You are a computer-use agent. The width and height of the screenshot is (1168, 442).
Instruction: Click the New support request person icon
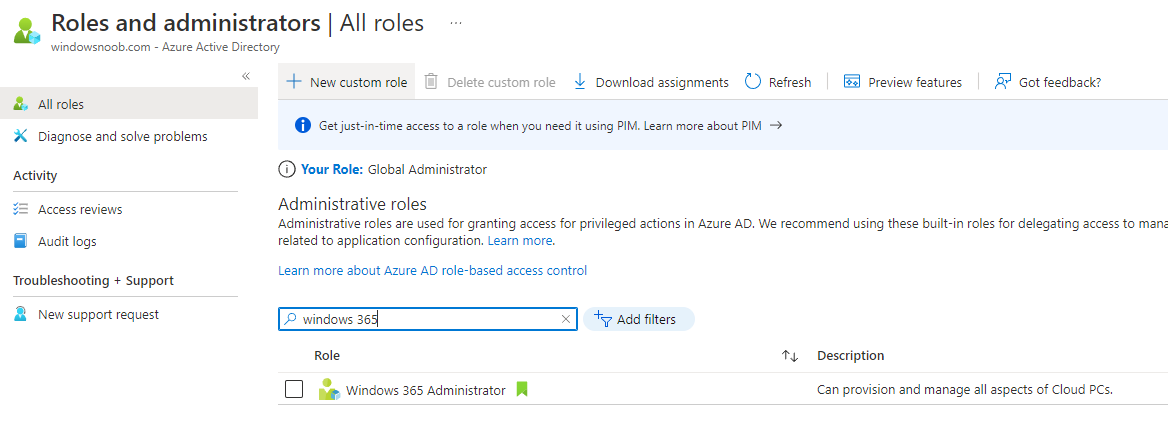pyautogui.click(x=21, y=315)
